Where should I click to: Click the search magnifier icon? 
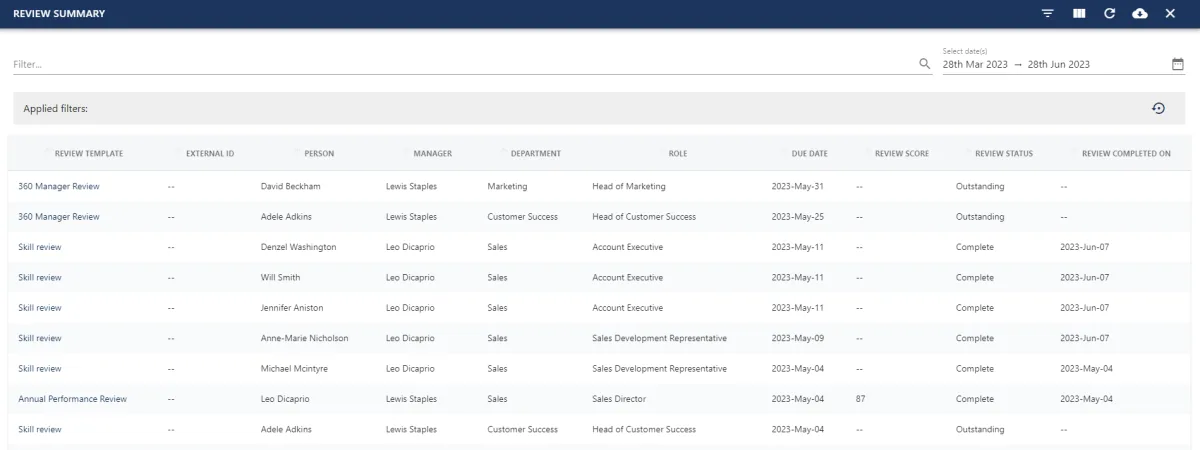coord(925,64)
